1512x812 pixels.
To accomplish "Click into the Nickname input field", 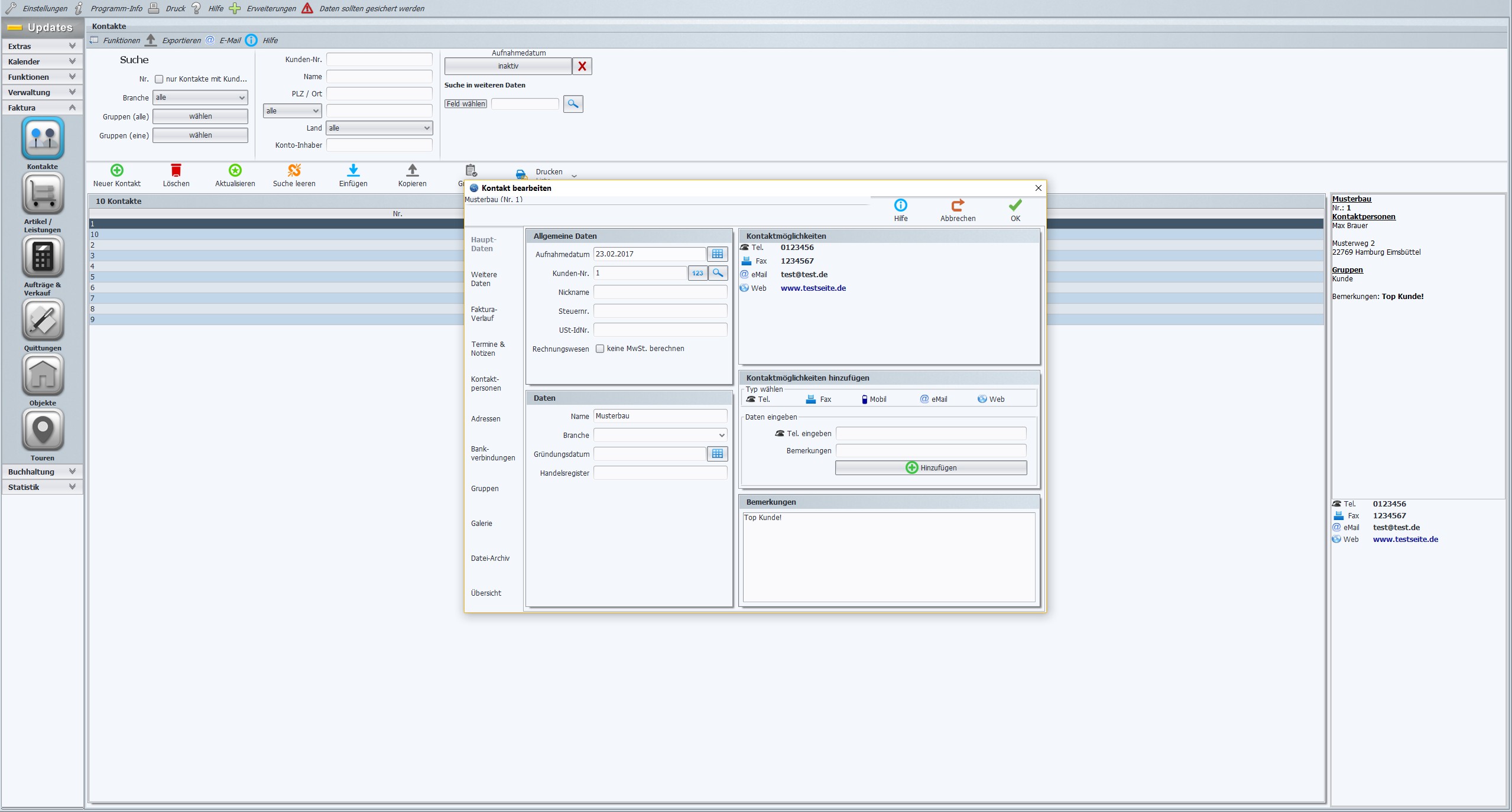I will [x=660, y=292].
